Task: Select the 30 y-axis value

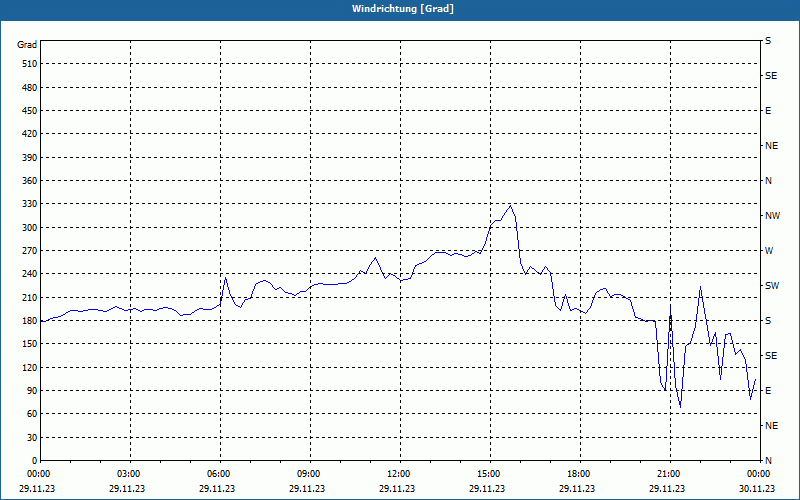Action: [x=32, y=437]
